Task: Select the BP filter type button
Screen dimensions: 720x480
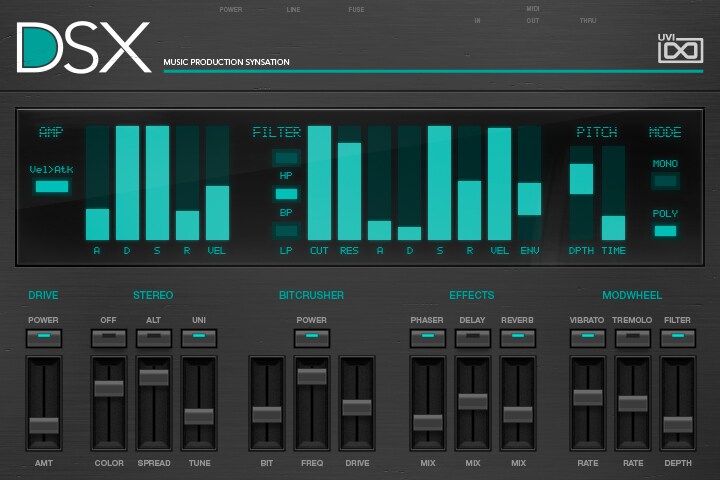Action: [286, 194]
